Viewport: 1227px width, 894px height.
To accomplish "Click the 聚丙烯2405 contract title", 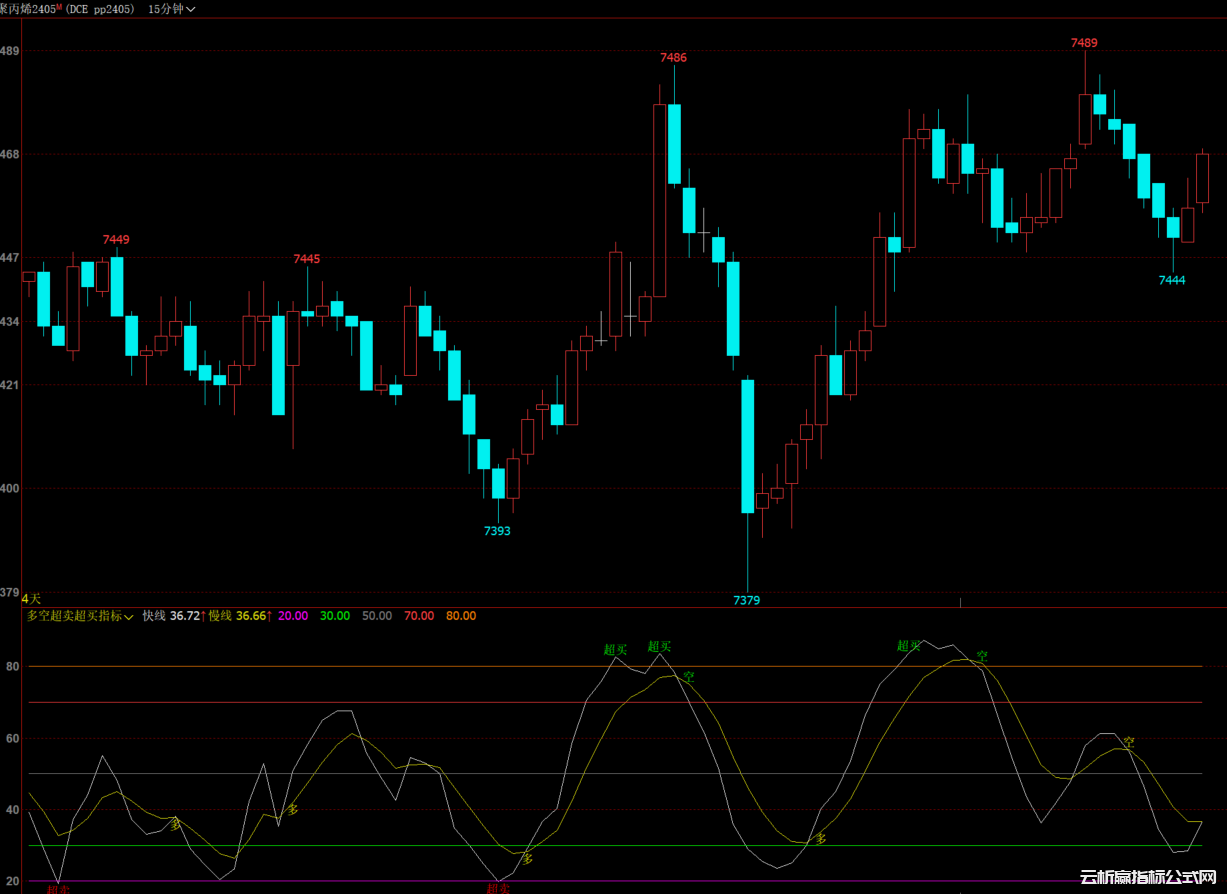I will pyautogui.click(x=30, y=8).
